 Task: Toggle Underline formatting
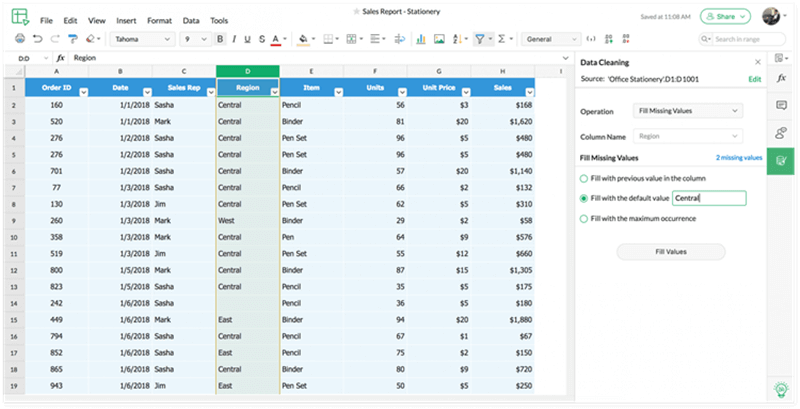pos(247,39)
